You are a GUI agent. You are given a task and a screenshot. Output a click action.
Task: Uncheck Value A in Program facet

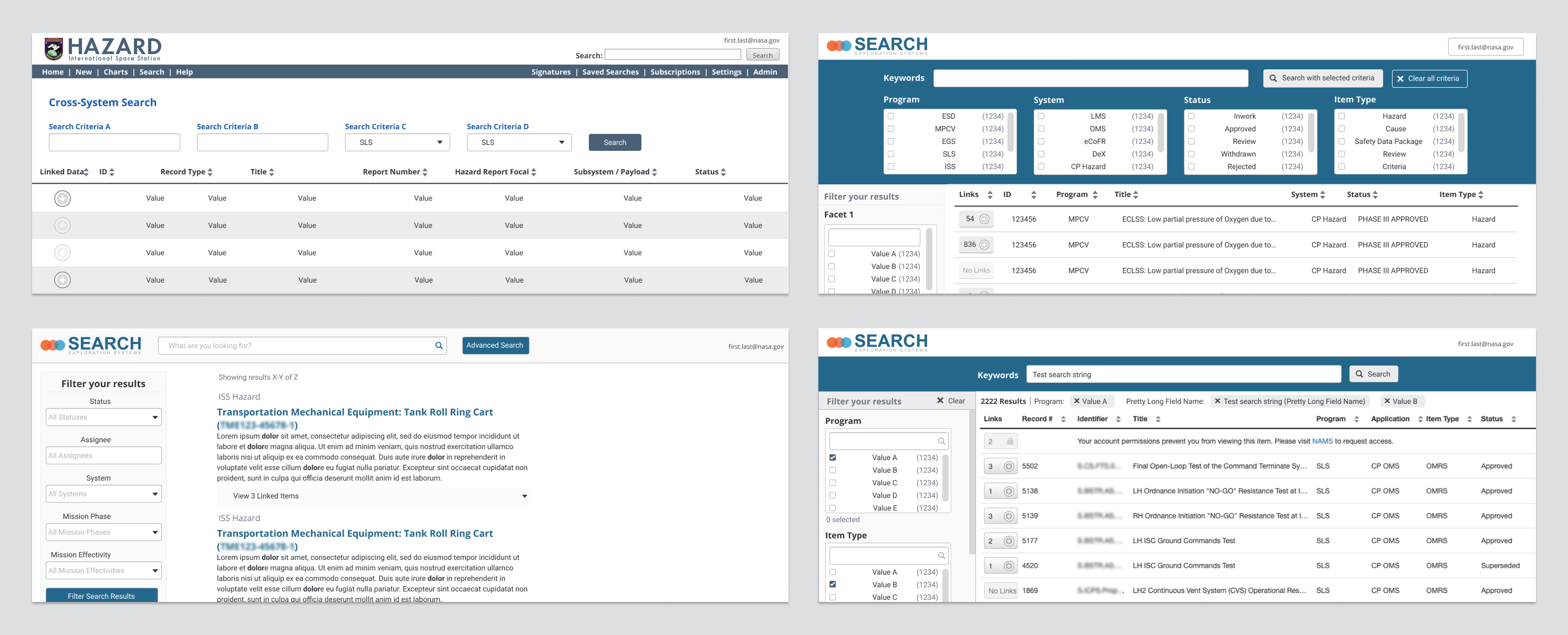pos(832,457)
